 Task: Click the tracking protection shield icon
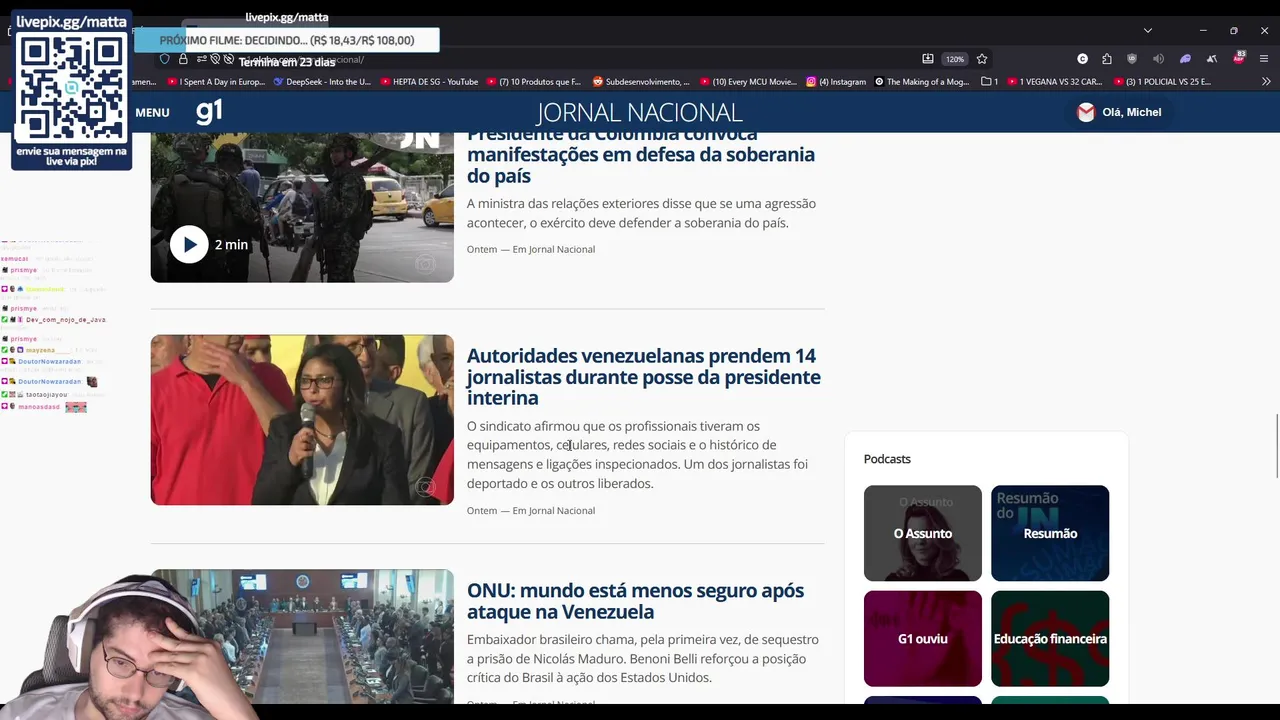click(x=165, y=59)
